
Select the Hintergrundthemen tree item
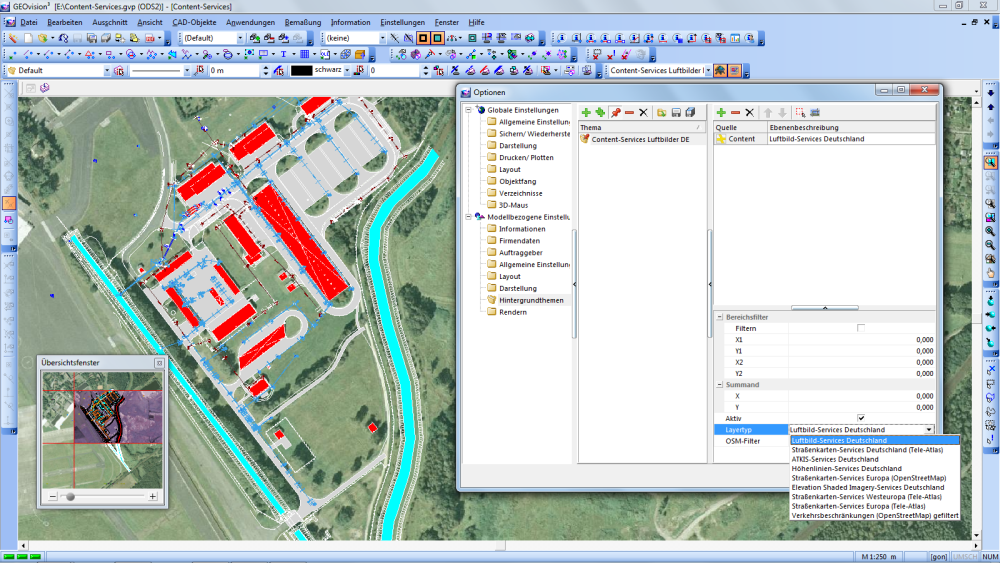[531, 300]
